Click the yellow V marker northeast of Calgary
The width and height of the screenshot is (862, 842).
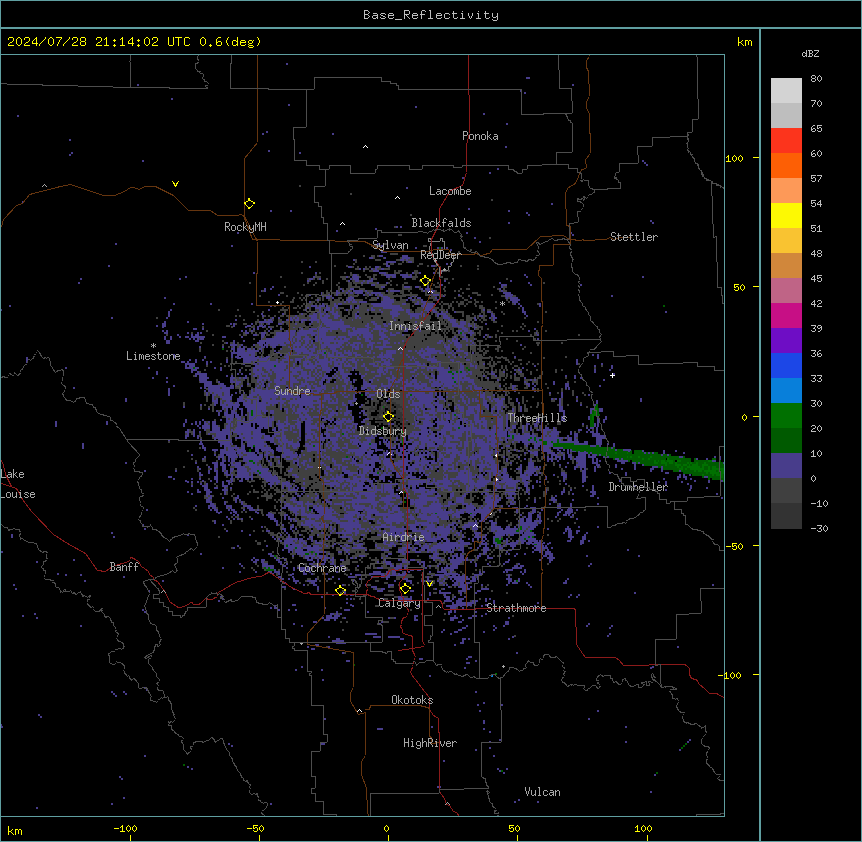pyautogui.click(x=429, y=584)
